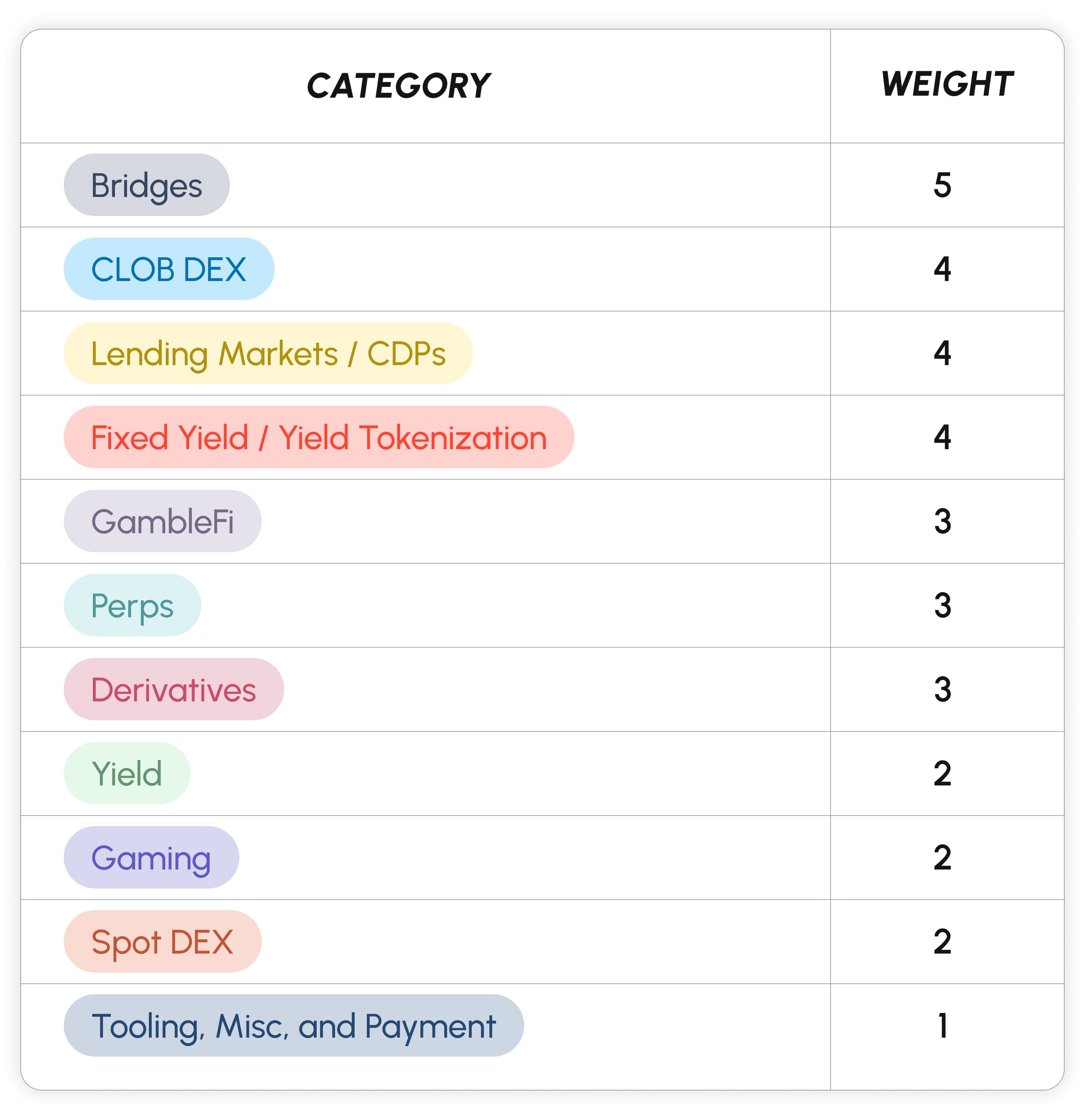Click the weight value 1 for Tooling row

pos(942,1026)
